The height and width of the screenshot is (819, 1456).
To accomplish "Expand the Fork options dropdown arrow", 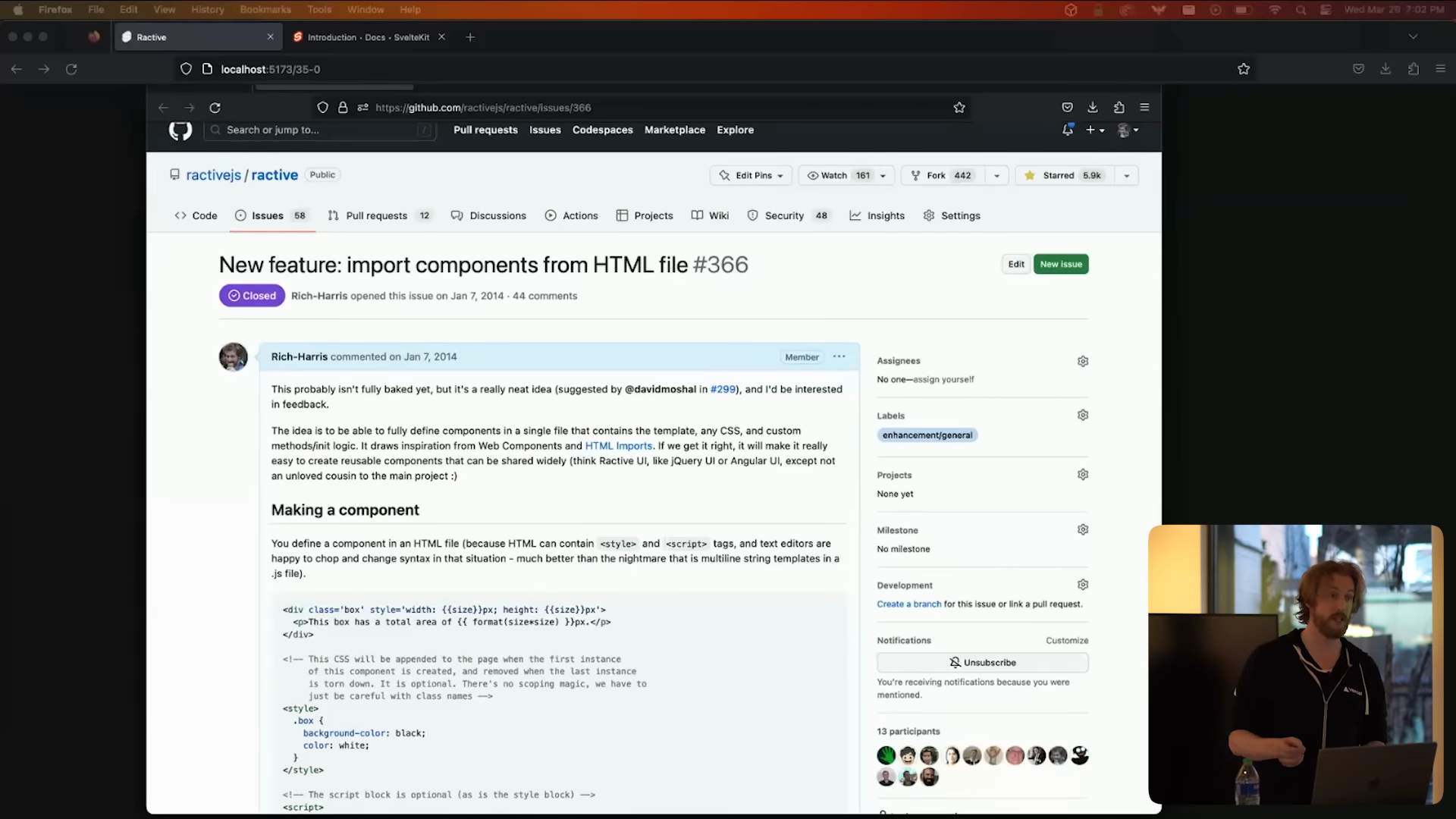I will pyautogui.click(x=996, y=175).
